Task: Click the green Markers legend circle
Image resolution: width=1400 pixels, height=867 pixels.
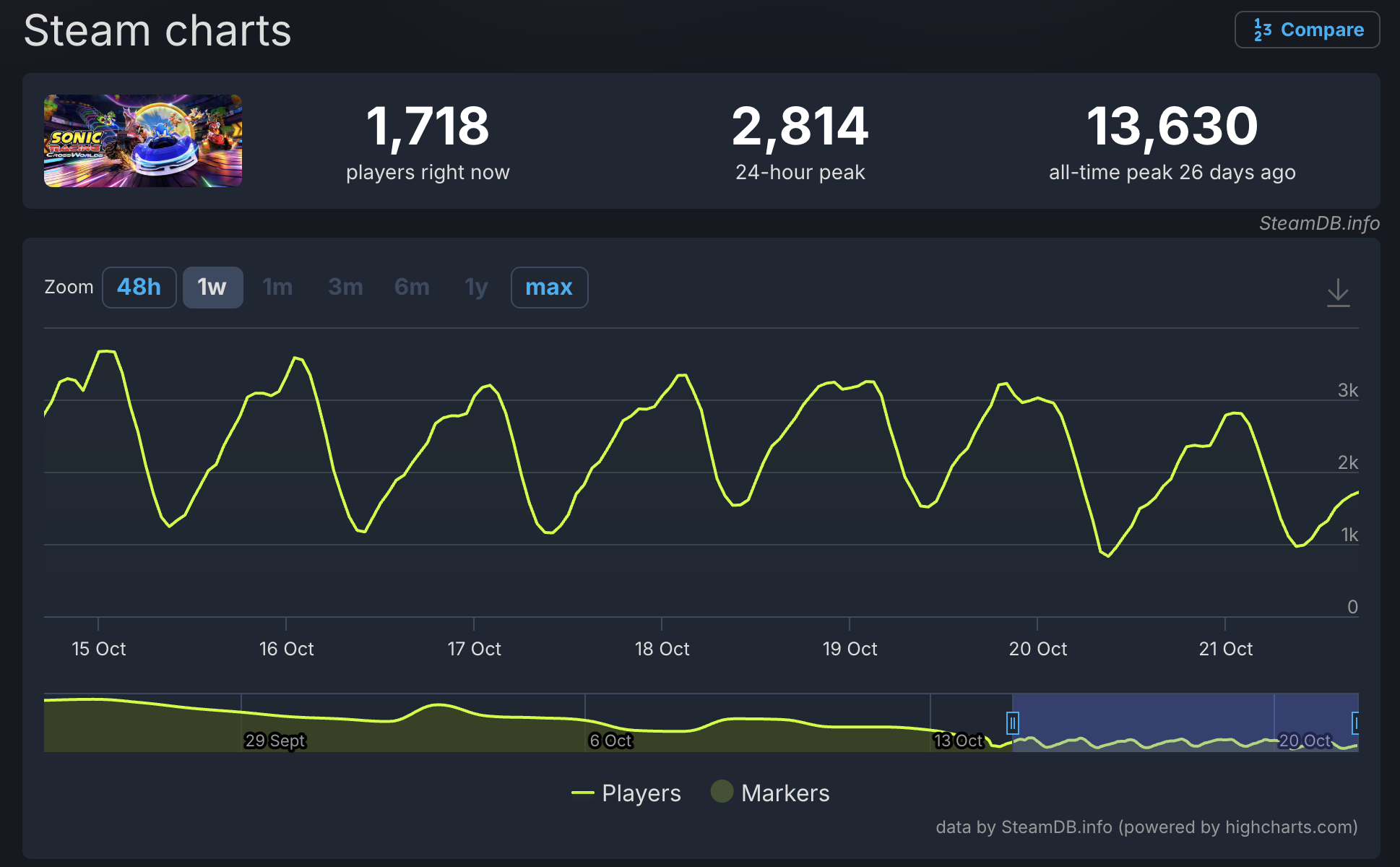Action: tap(722, 792)
